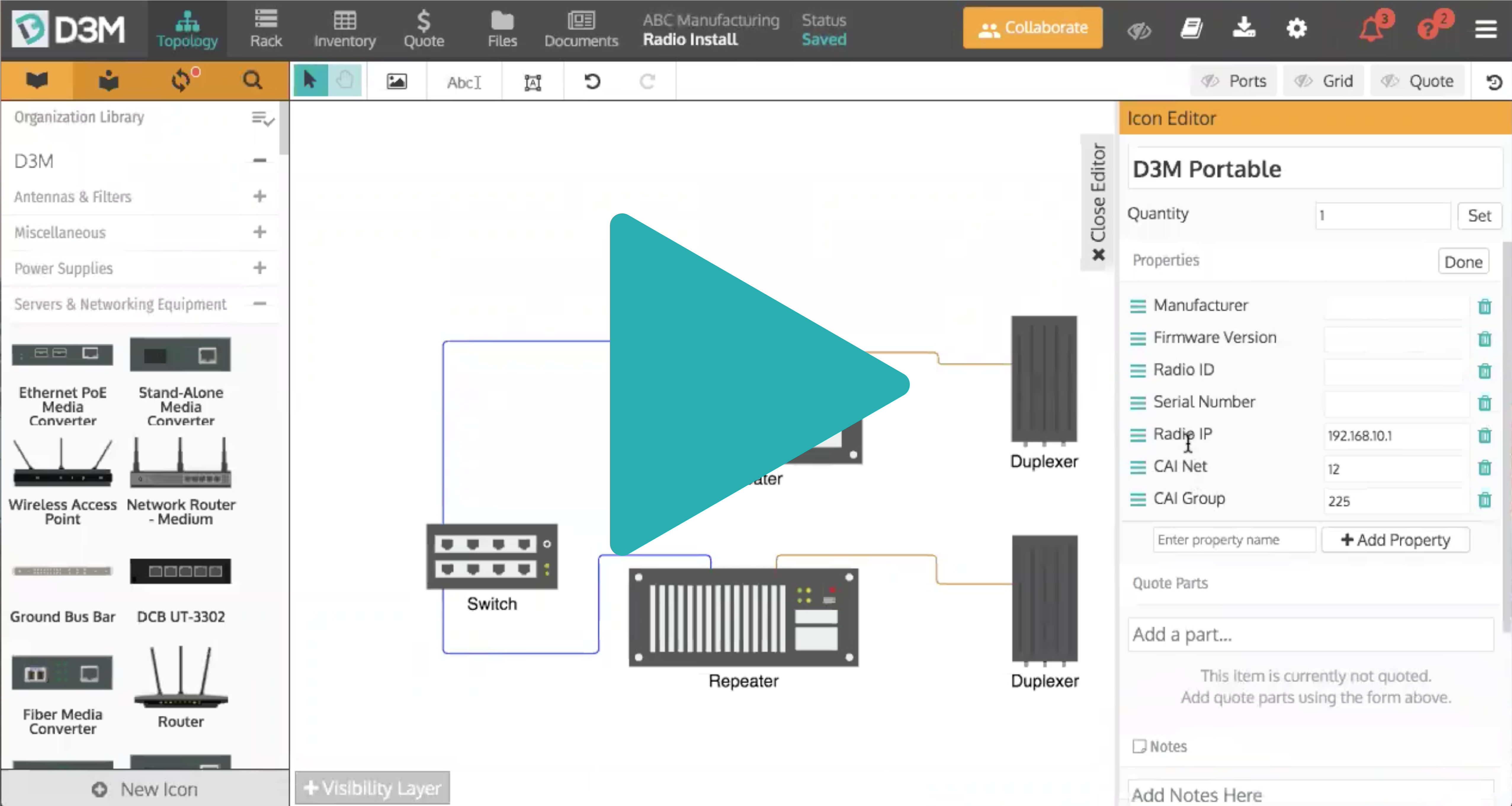This screenshot has height=806, width=1512.
Task: Select the pan hand tool
Action: click(345, 80)
